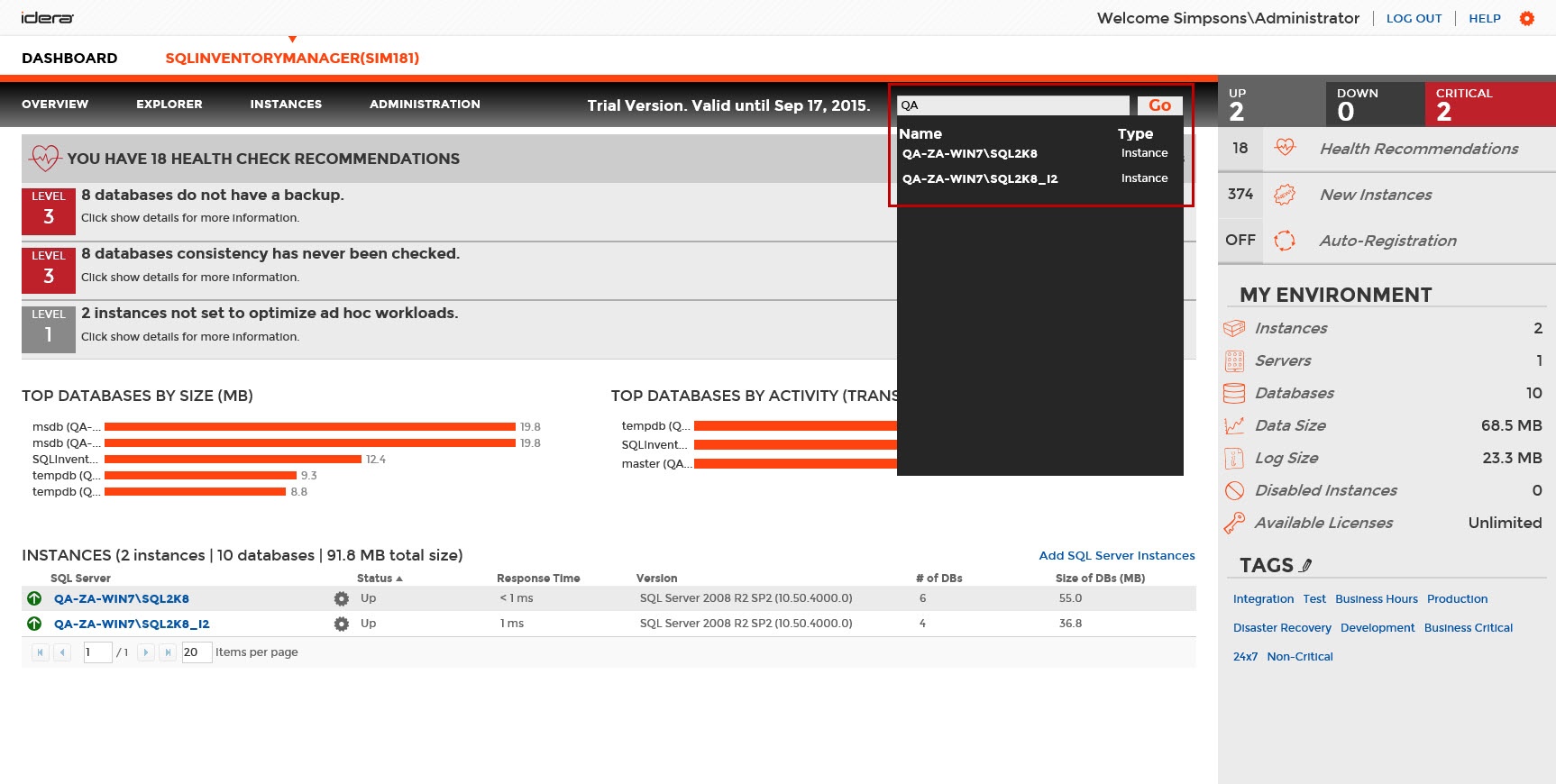Click the 24x7 tag
1556x784 pixels.
tap(1245, 657)
